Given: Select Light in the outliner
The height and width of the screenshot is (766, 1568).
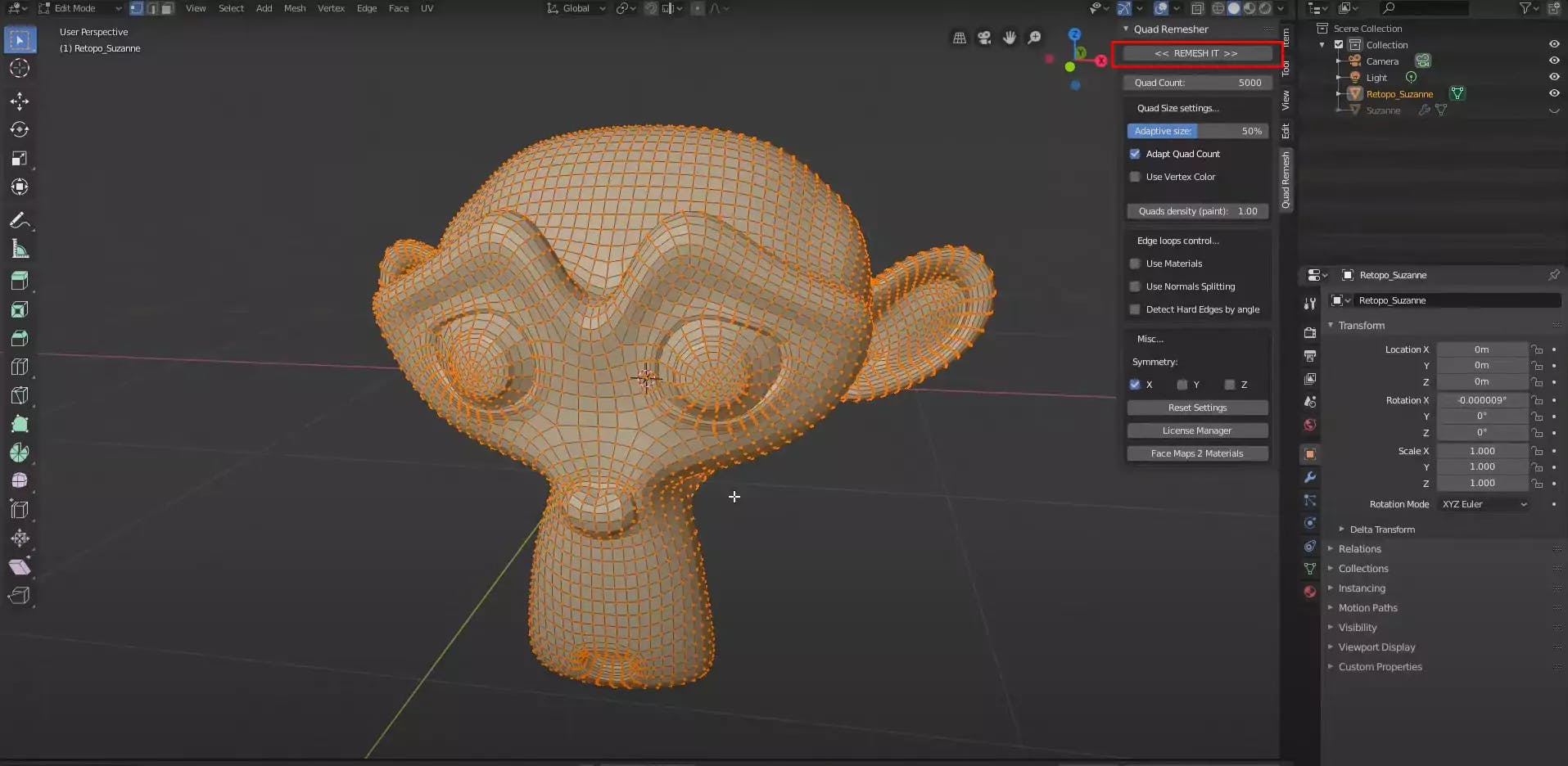Looking at the screenshot, I should click(x=1376, y=78).
